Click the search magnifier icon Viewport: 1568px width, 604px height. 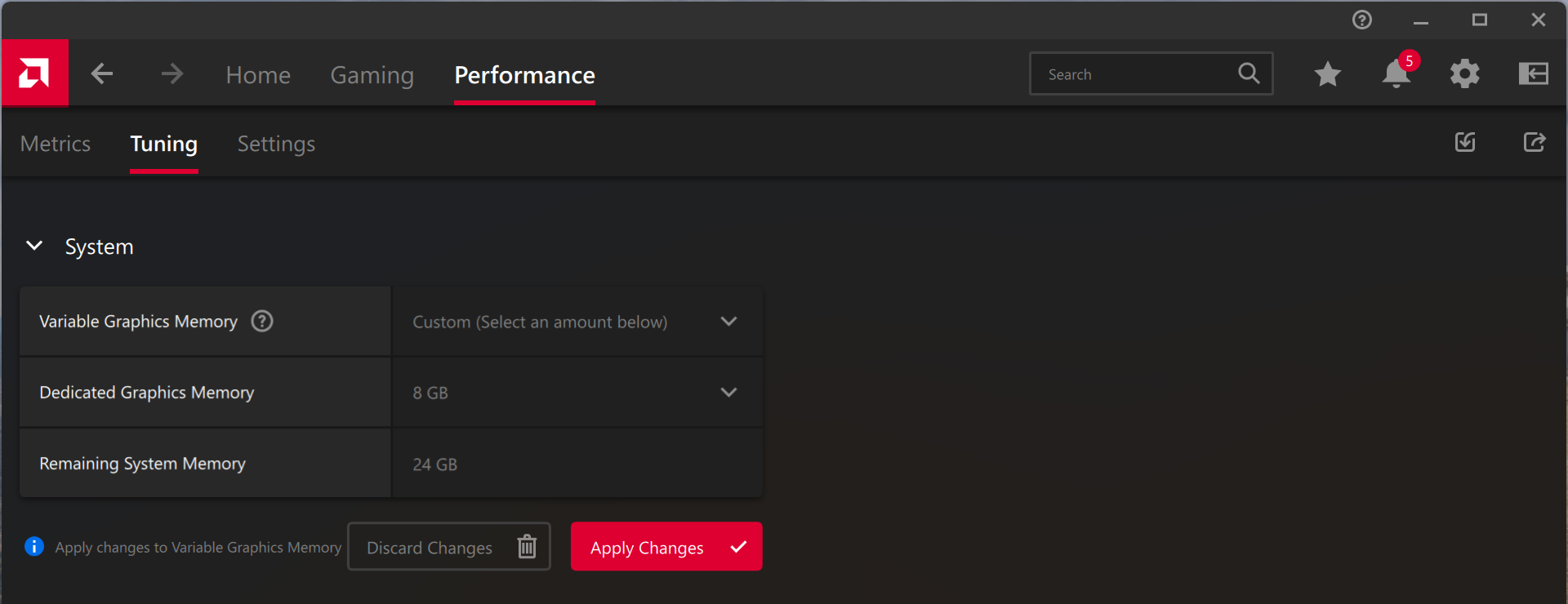1248,73
